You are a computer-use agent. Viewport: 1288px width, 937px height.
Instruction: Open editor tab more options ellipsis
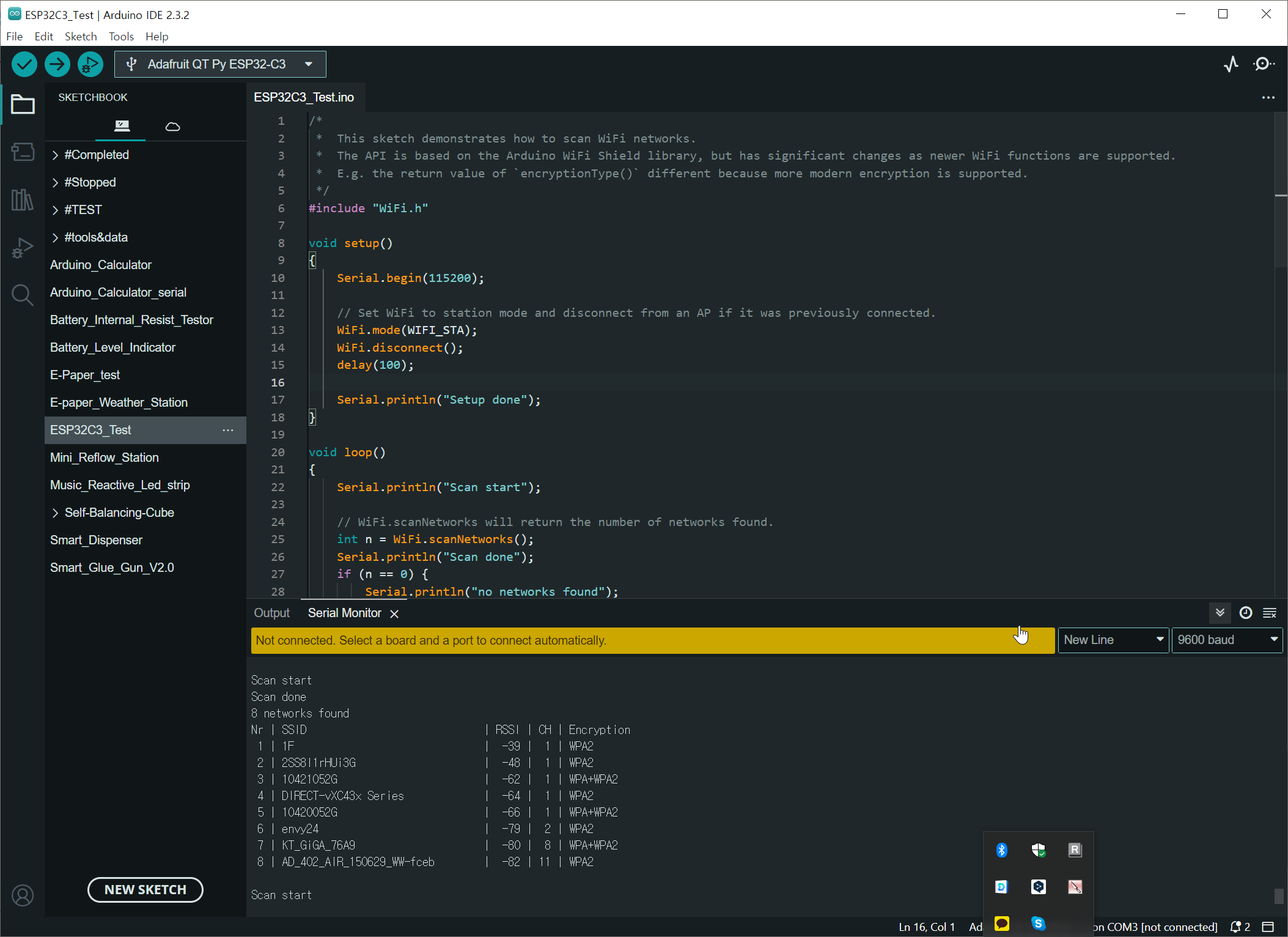pyautogui.click(x=1268, y=97)
